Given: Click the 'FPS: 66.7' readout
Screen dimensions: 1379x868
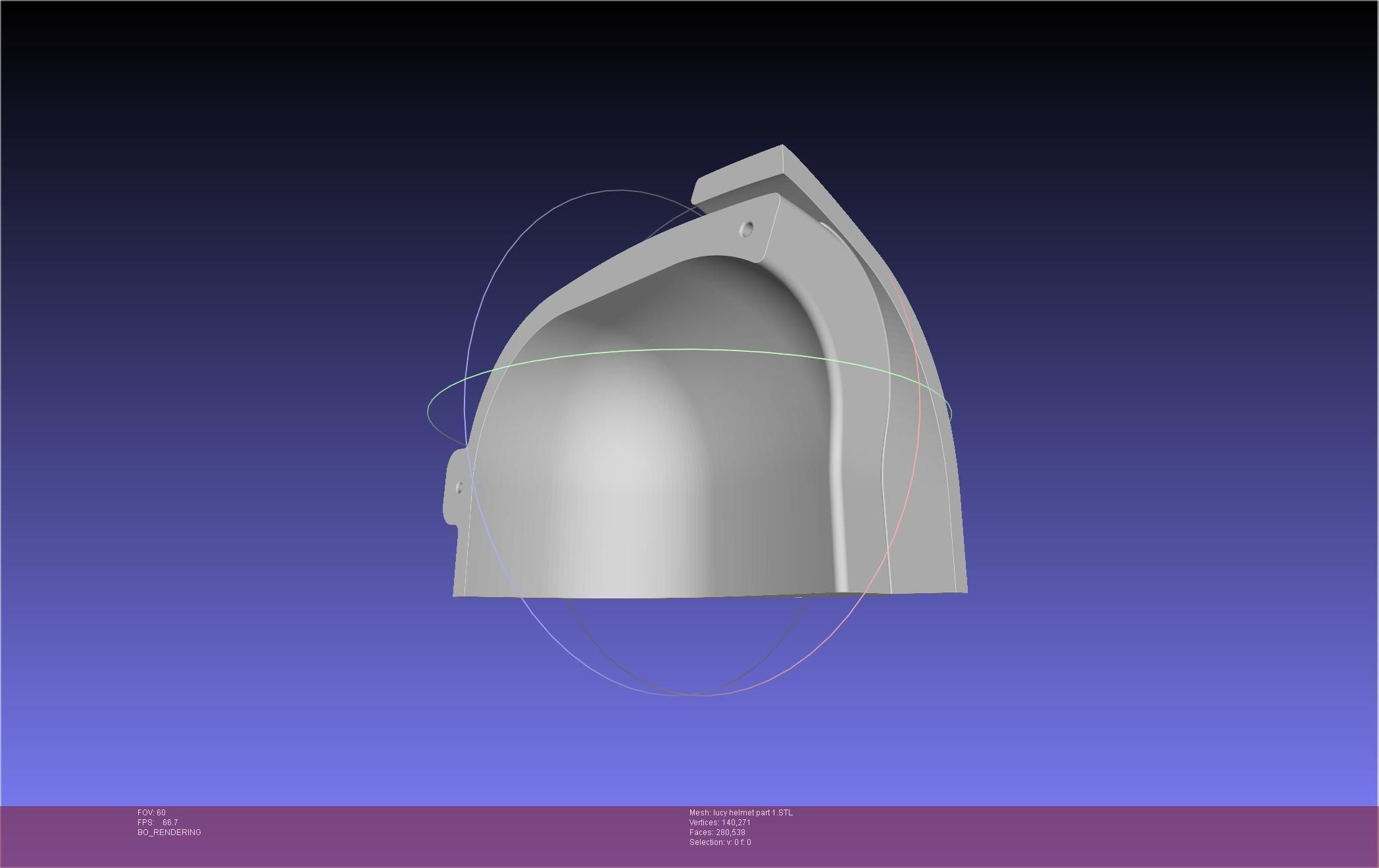Looking at the screenshot, I should pos(157,823).
